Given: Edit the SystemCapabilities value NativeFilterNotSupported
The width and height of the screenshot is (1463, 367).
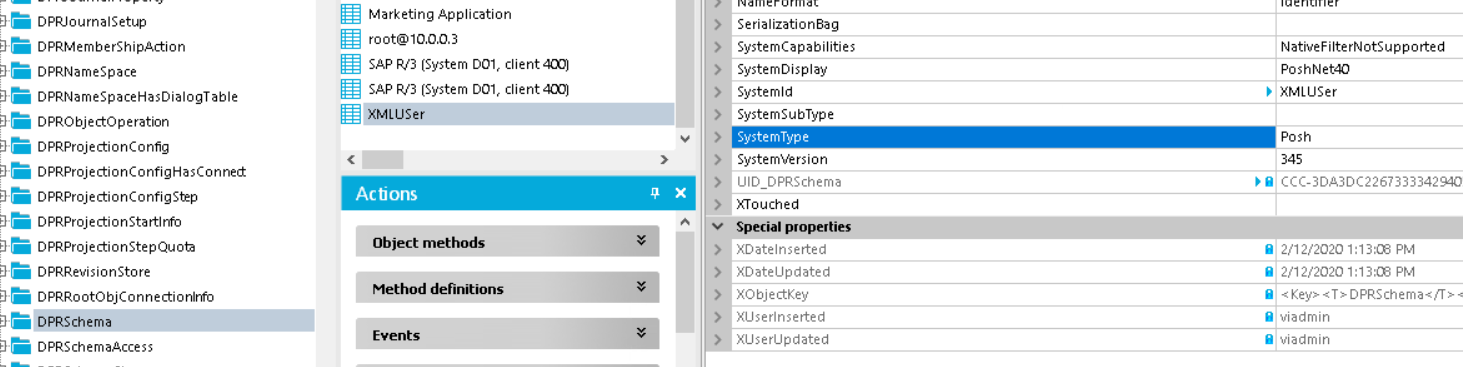Looking at the screenshot, I should [x=1370, y=47].
